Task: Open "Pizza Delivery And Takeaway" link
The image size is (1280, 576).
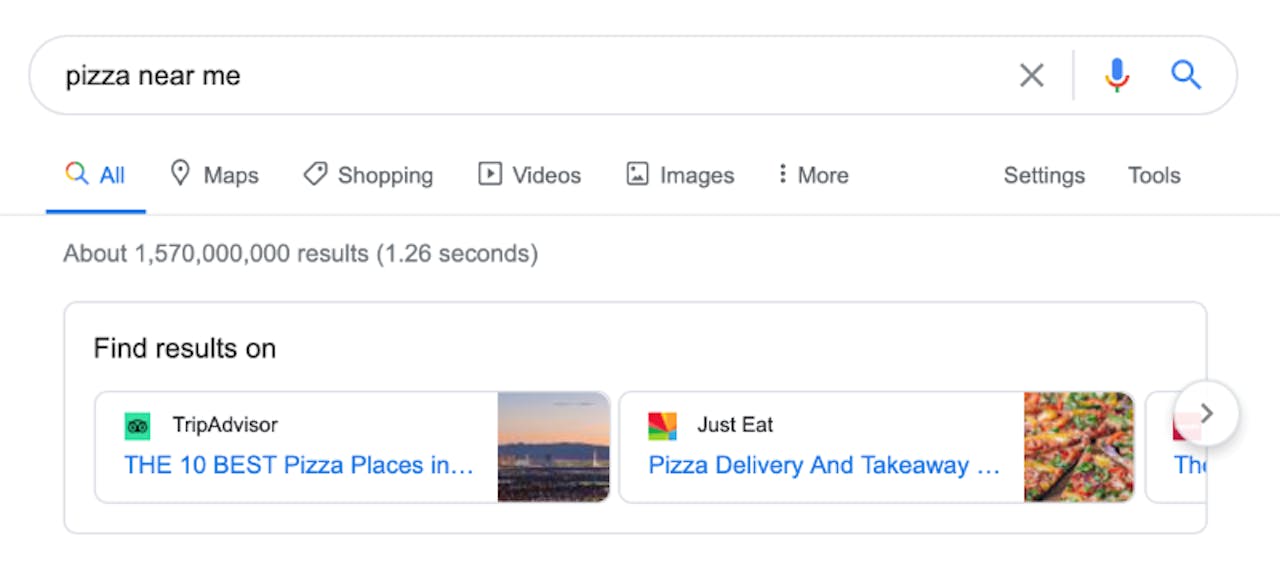Action: click(x=824, y=465)
